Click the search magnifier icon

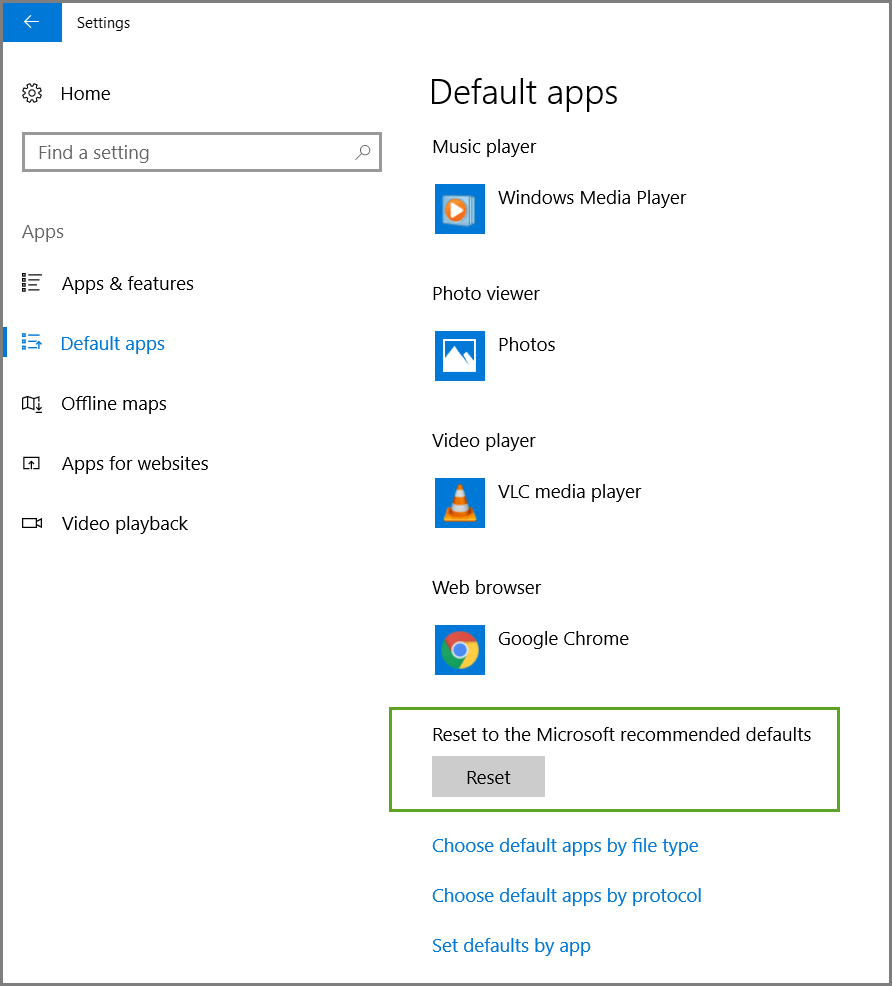click(x=363, y=153)
